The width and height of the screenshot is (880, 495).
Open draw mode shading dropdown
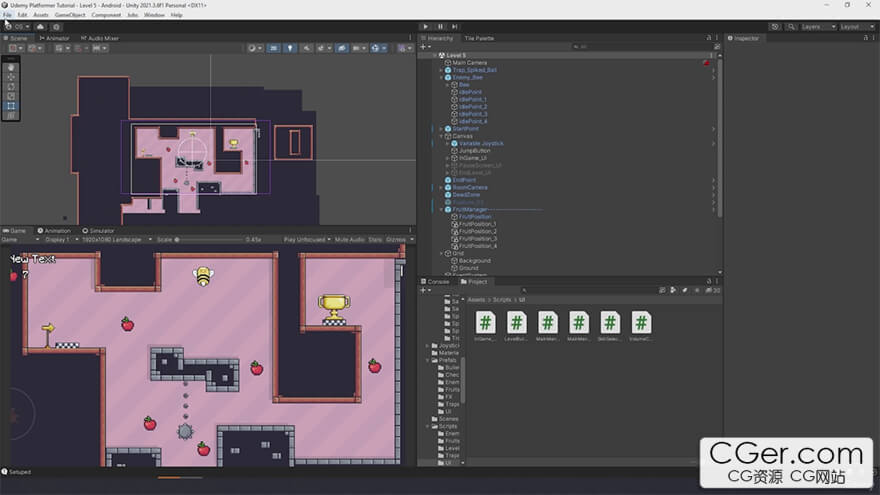click(255, 48)
